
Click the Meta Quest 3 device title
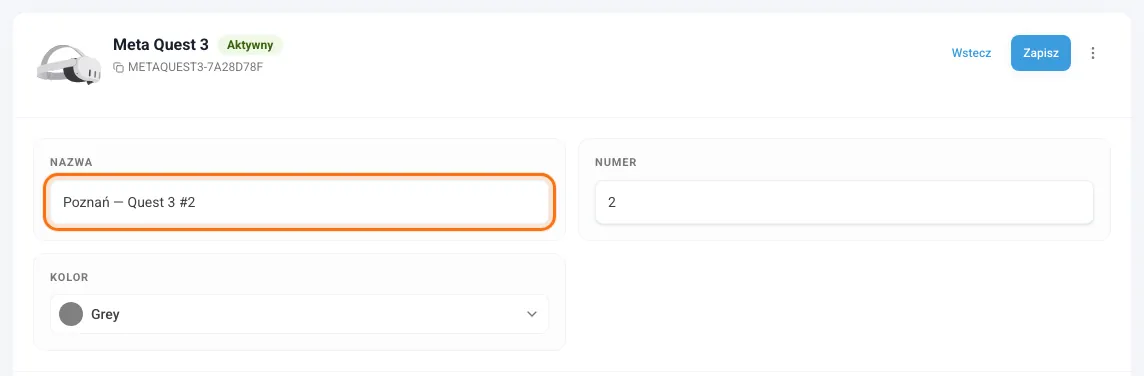[x=161, y=45]
